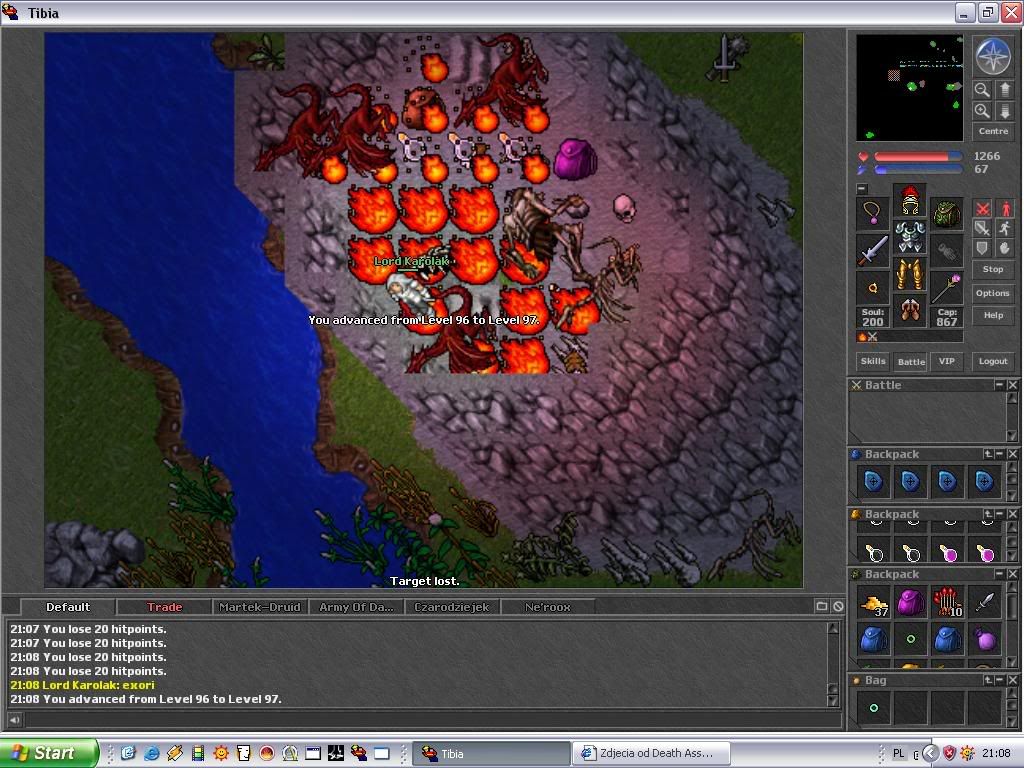The height and width of the screenshot is (768, 1024).
Task: Open the Ne'roox chat tab
Action: 548,607
